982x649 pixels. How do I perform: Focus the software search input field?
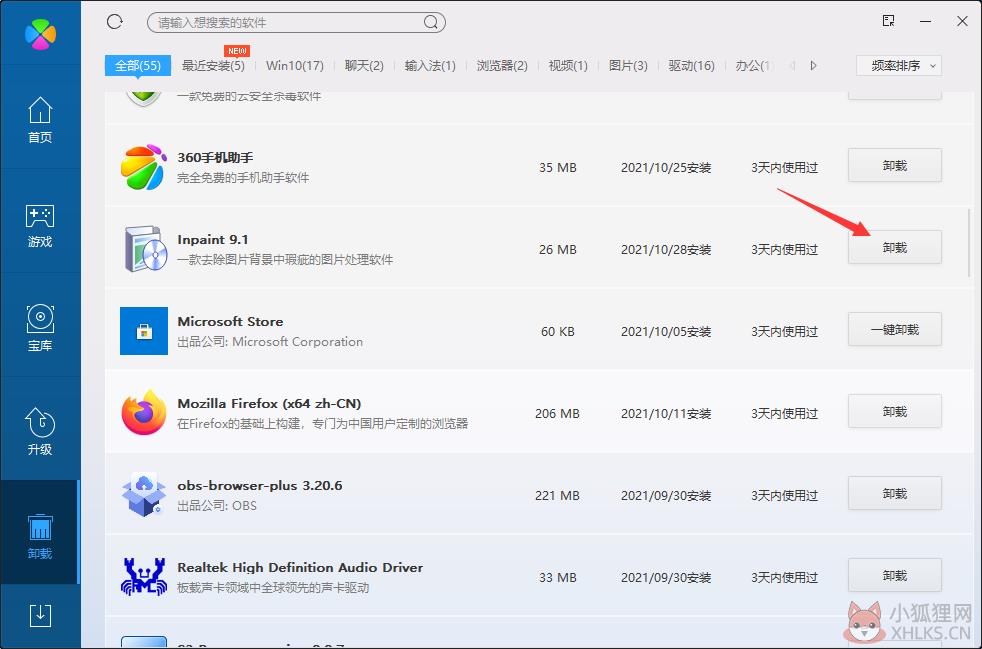pyautogui.click(x=296, y=23)
